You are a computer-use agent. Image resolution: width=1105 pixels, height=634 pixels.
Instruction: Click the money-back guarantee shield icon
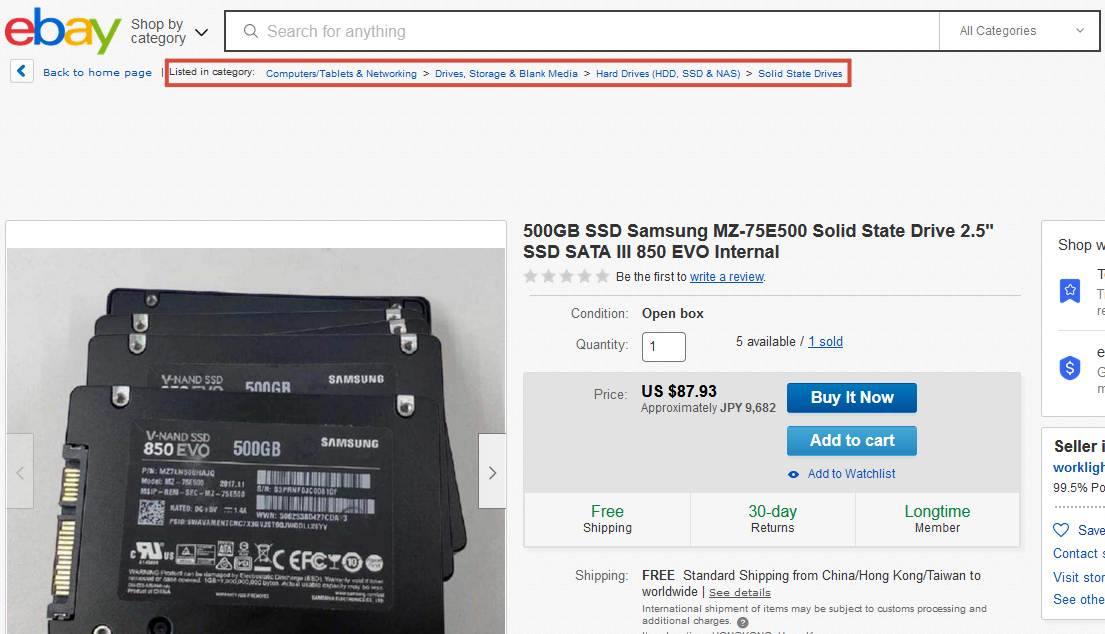[1070, 368]
